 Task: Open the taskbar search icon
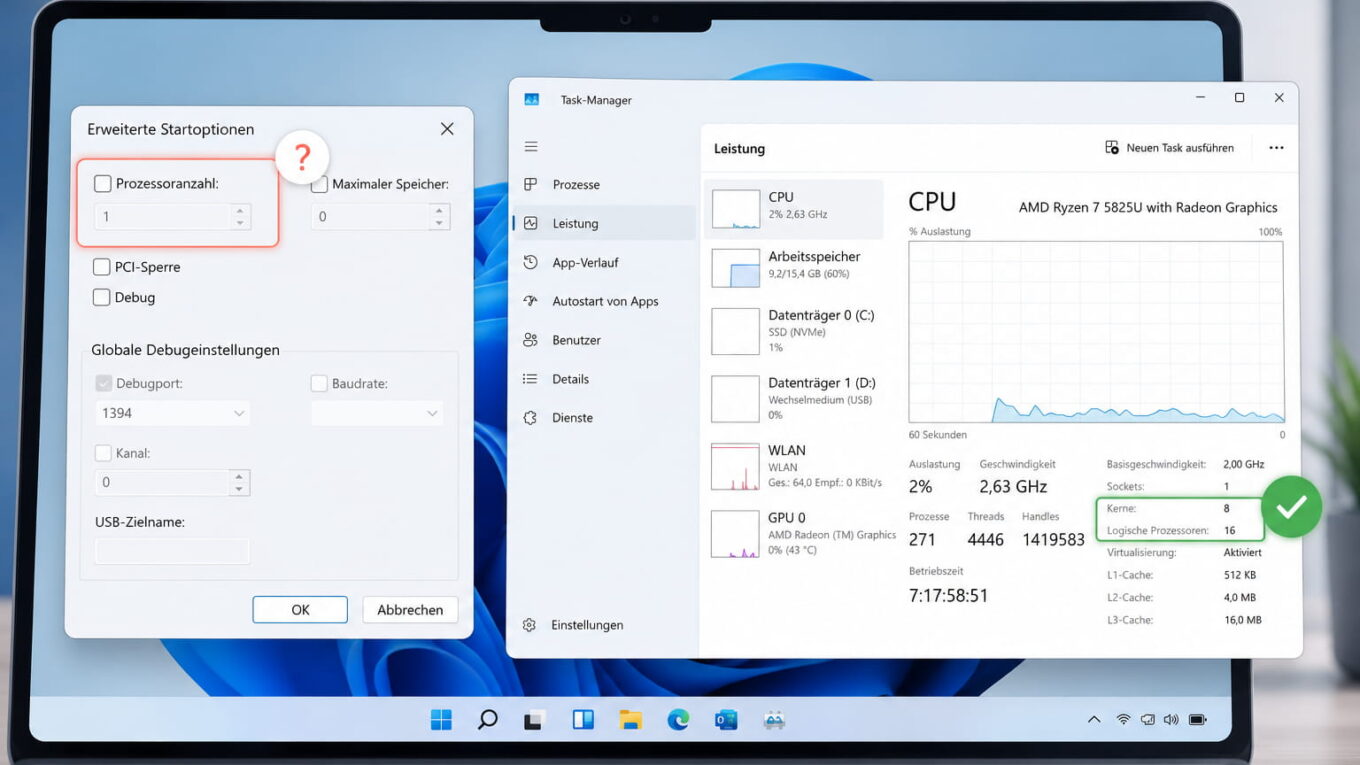pyautogui.click(x=488, y=720)
